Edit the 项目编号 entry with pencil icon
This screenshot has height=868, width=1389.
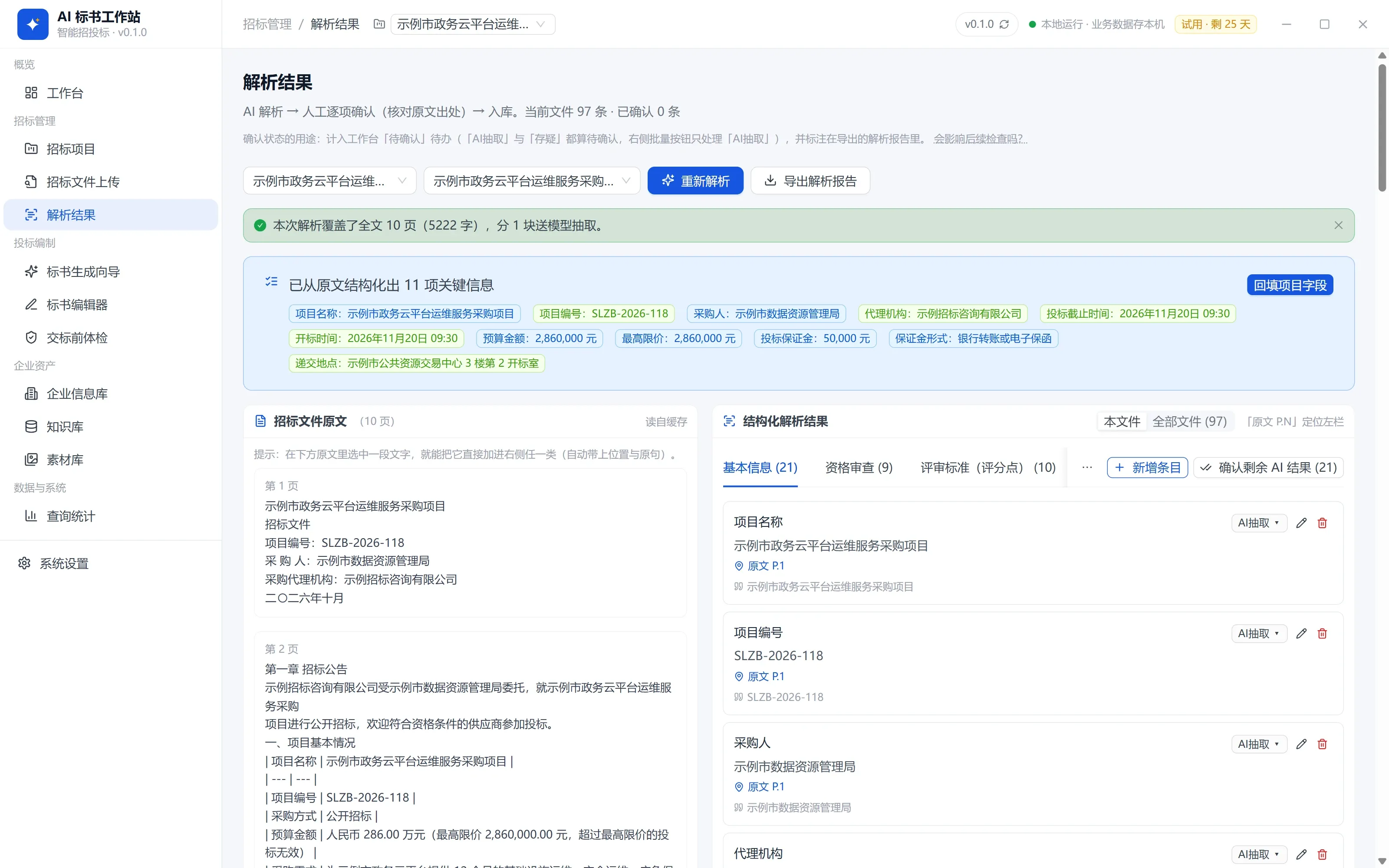1301,633
